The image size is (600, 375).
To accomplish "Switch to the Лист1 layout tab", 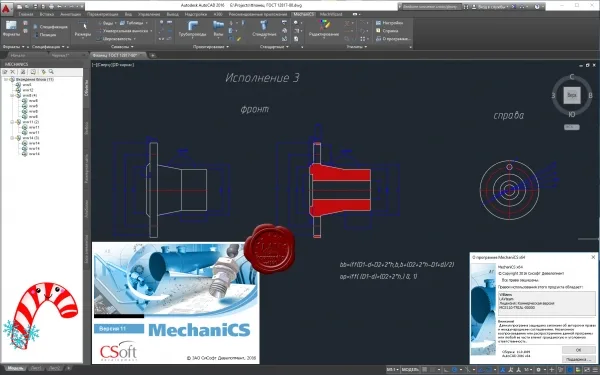I will (x=36, y=368).
